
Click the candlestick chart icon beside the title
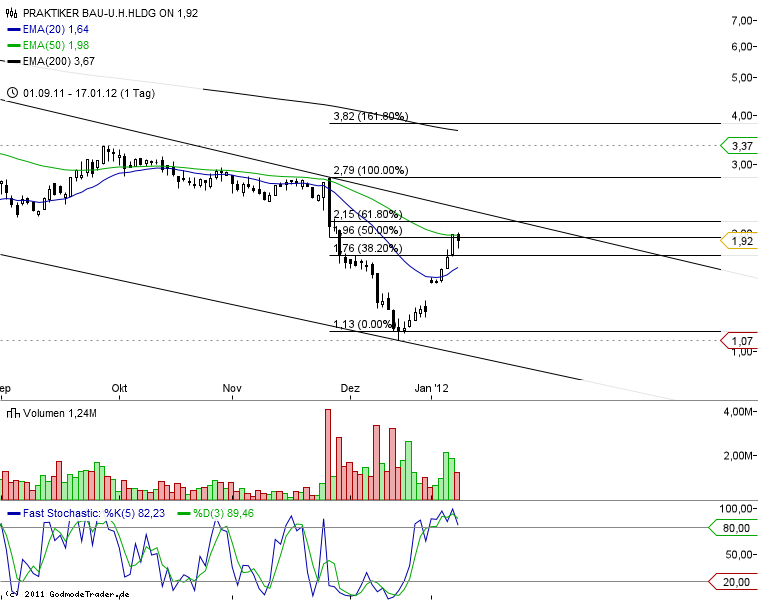click(12, 13)
